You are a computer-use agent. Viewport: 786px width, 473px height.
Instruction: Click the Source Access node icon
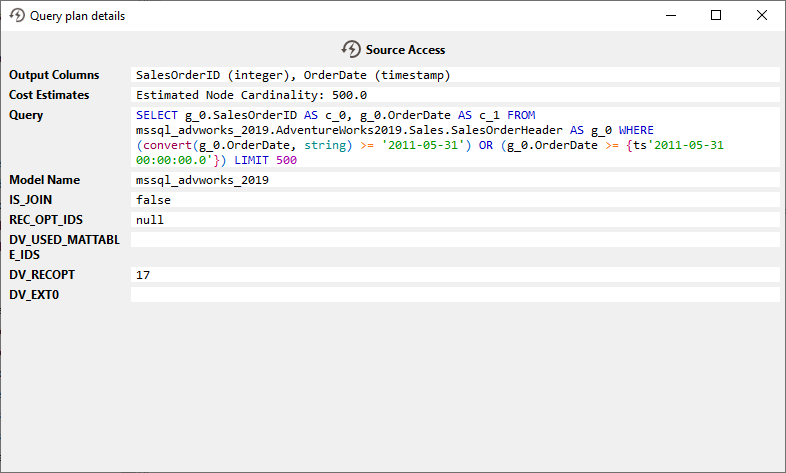[351, 49]
